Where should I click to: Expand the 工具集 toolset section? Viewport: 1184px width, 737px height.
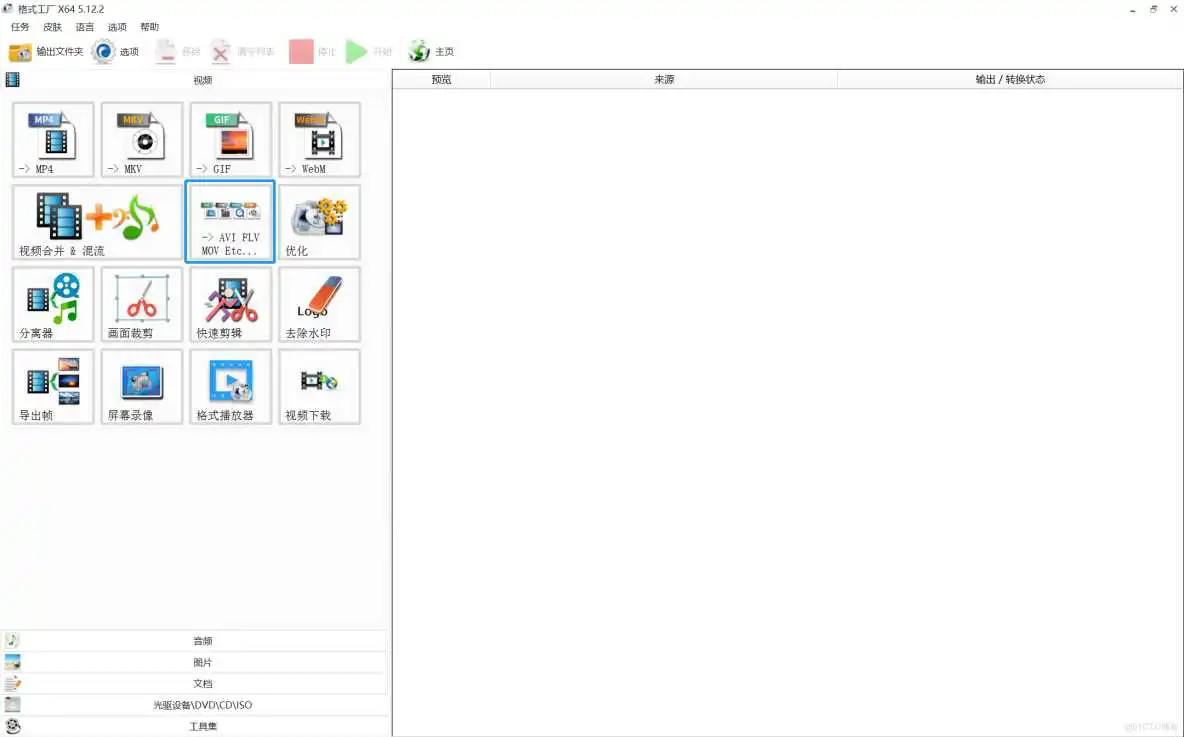pos(203,725)
